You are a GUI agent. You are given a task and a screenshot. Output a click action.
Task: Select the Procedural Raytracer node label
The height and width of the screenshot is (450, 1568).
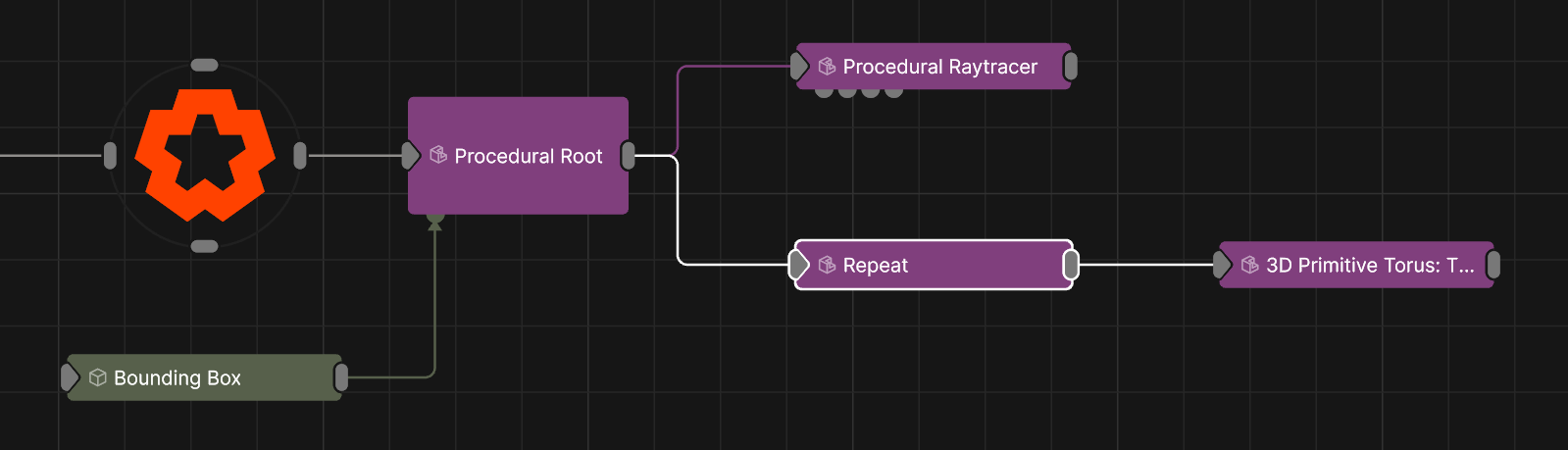tap(939, 67)
